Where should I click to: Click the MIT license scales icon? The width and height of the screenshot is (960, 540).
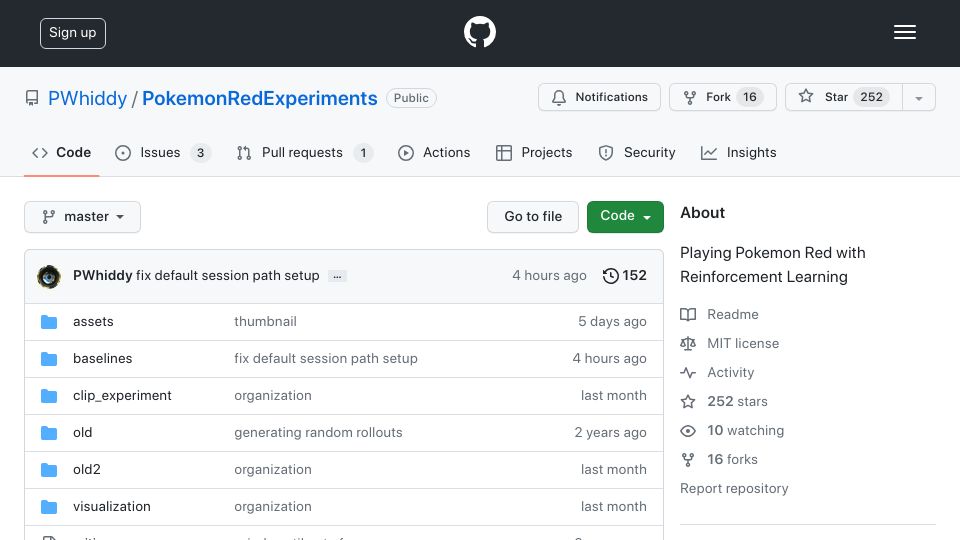[688, 343]
